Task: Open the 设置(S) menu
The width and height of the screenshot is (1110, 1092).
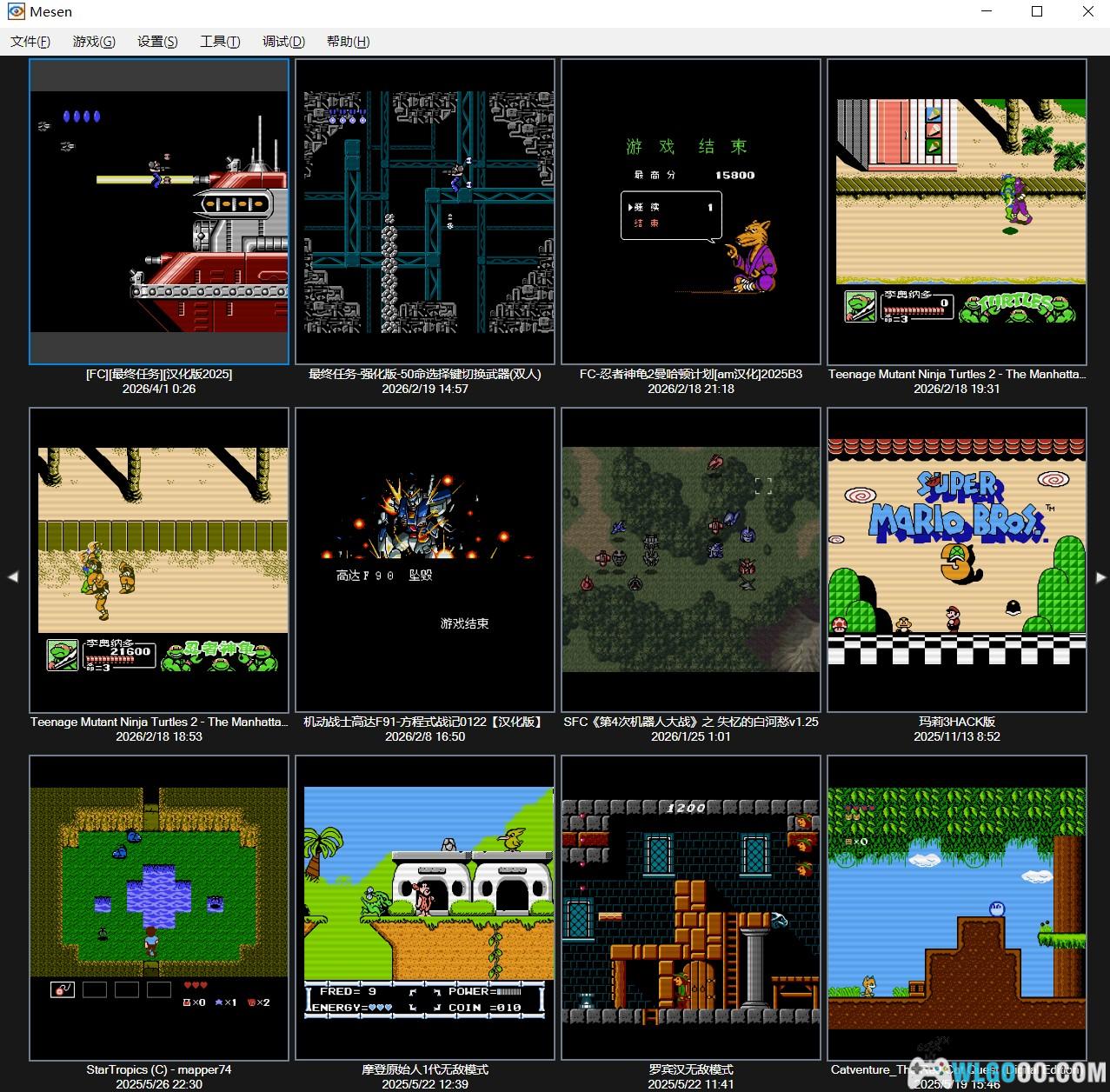Action: [x=157, y=42]
